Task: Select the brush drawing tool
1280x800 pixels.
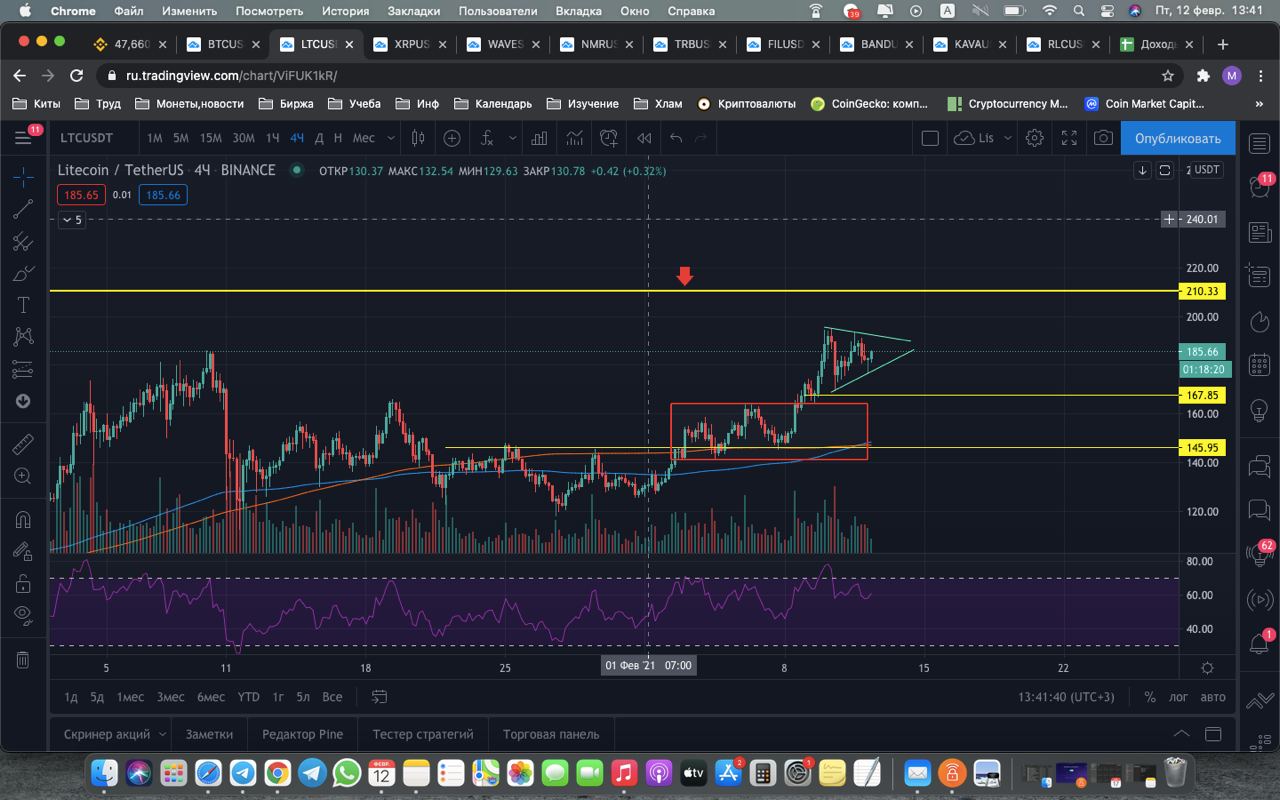Action: (23, 273)
